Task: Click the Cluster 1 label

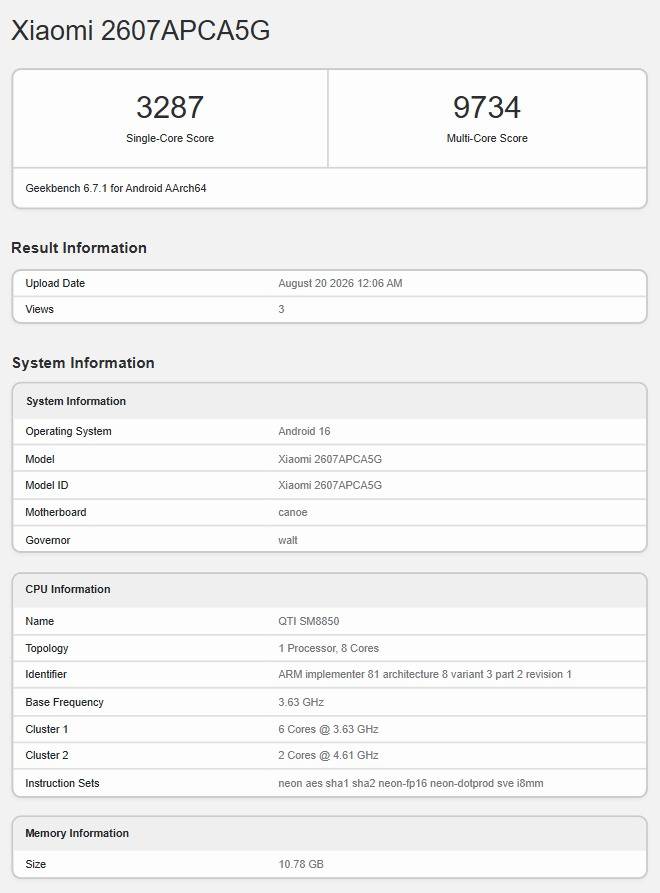Action: (x=47, y=729)
